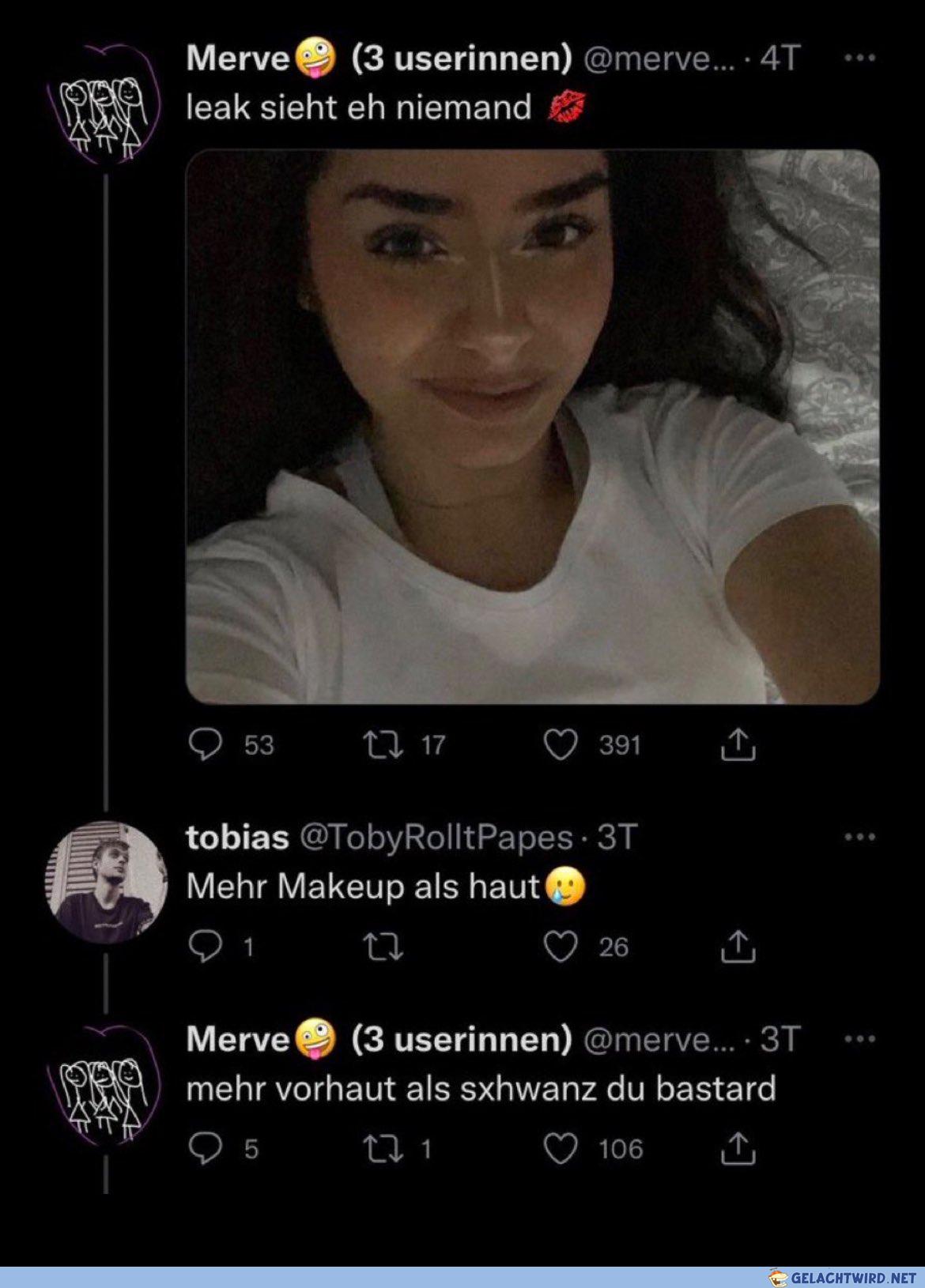The image size is (925, 1288).
Task: Open the @TobyRolltPapes profile handle
Action: [436, 838]
